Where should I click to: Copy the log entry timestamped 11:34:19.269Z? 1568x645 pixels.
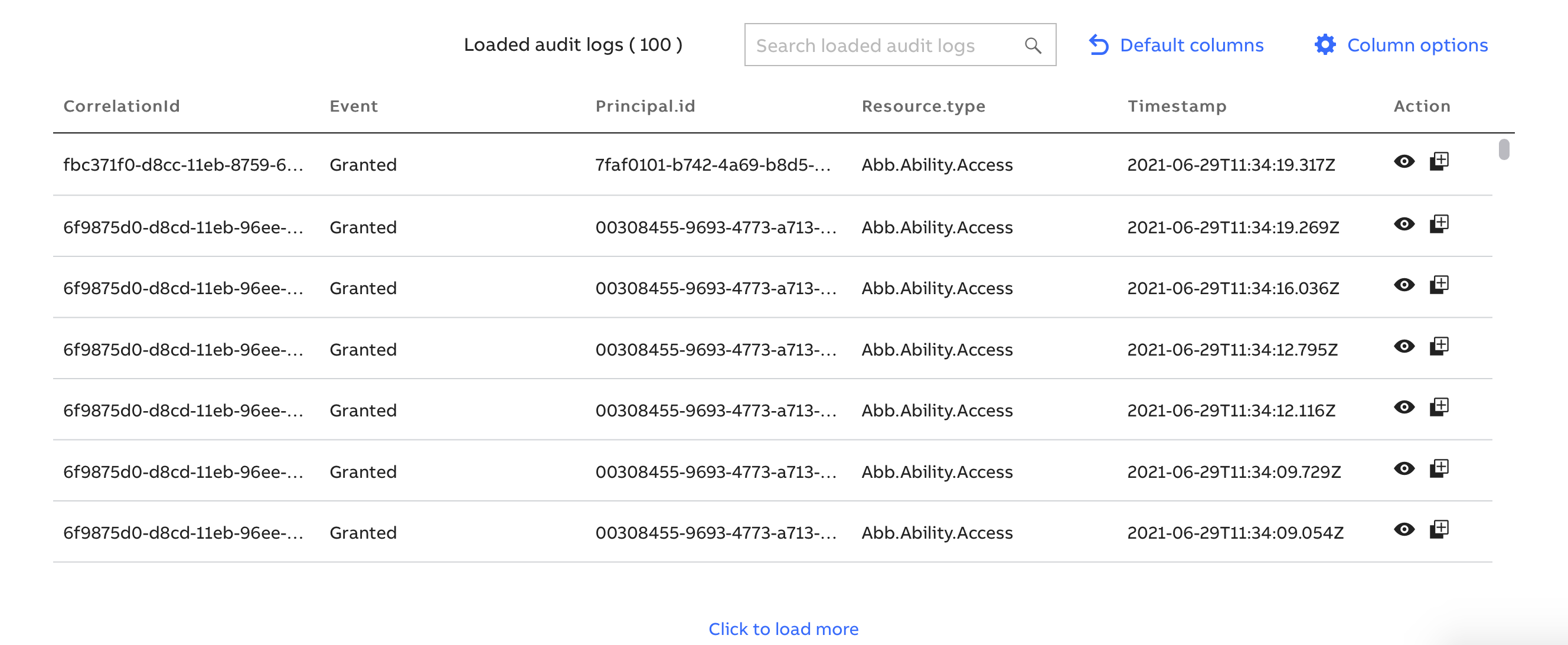(1439, 223)
